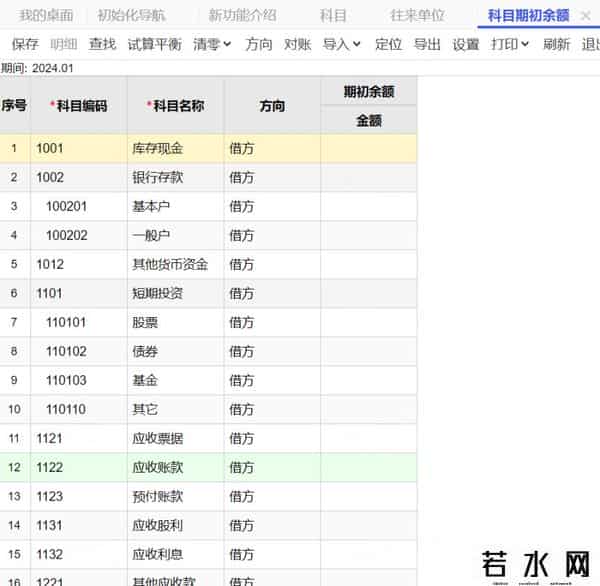
Task: Click the 保存 toolbar button
Action: pyautogui.click(x=25, y=44)
